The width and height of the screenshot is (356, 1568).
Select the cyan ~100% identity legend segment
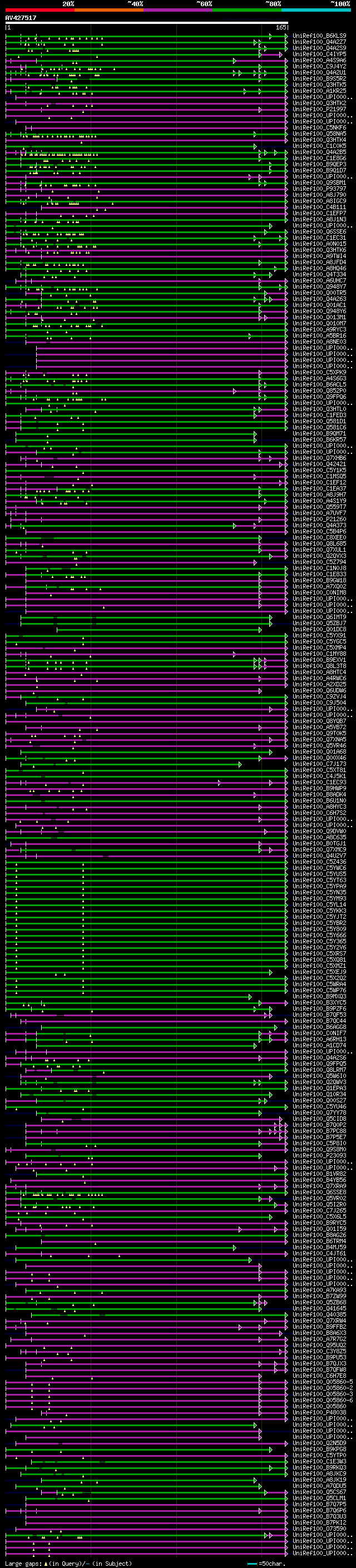(x=316, y=10)
